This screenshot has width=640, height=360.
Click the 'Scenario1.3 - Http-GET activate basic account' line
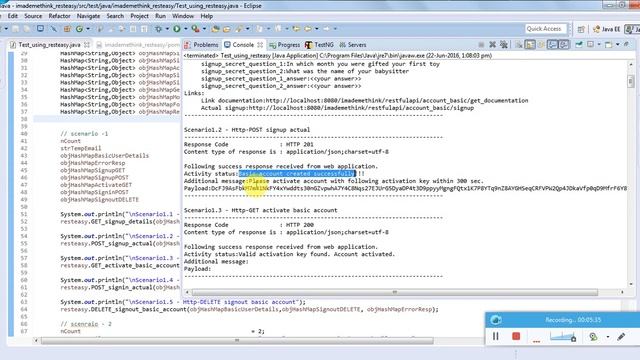tap(260, 210)
